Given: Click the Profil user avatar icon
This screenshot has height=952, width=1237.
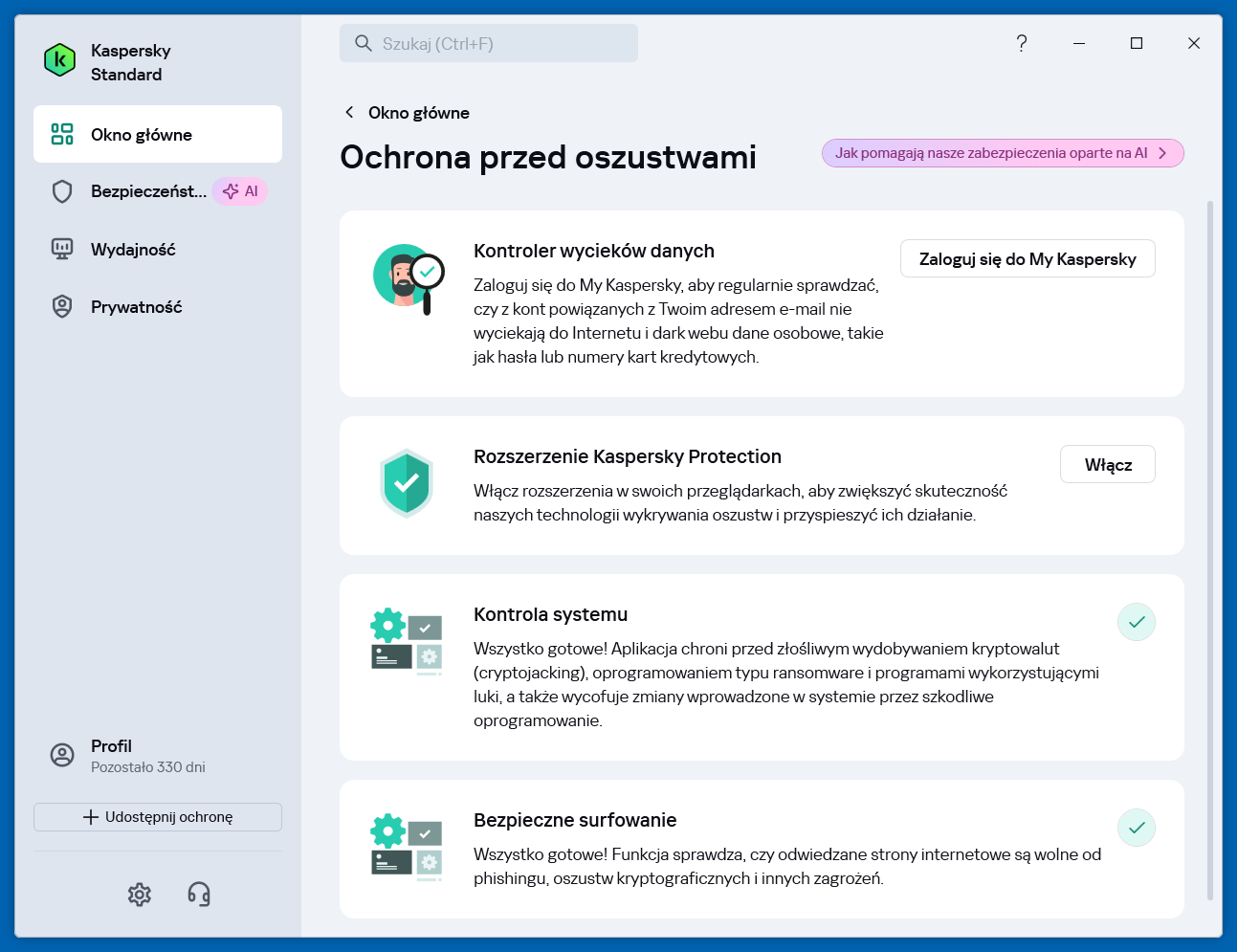Looking at the screenshot, I should [62, 755].
